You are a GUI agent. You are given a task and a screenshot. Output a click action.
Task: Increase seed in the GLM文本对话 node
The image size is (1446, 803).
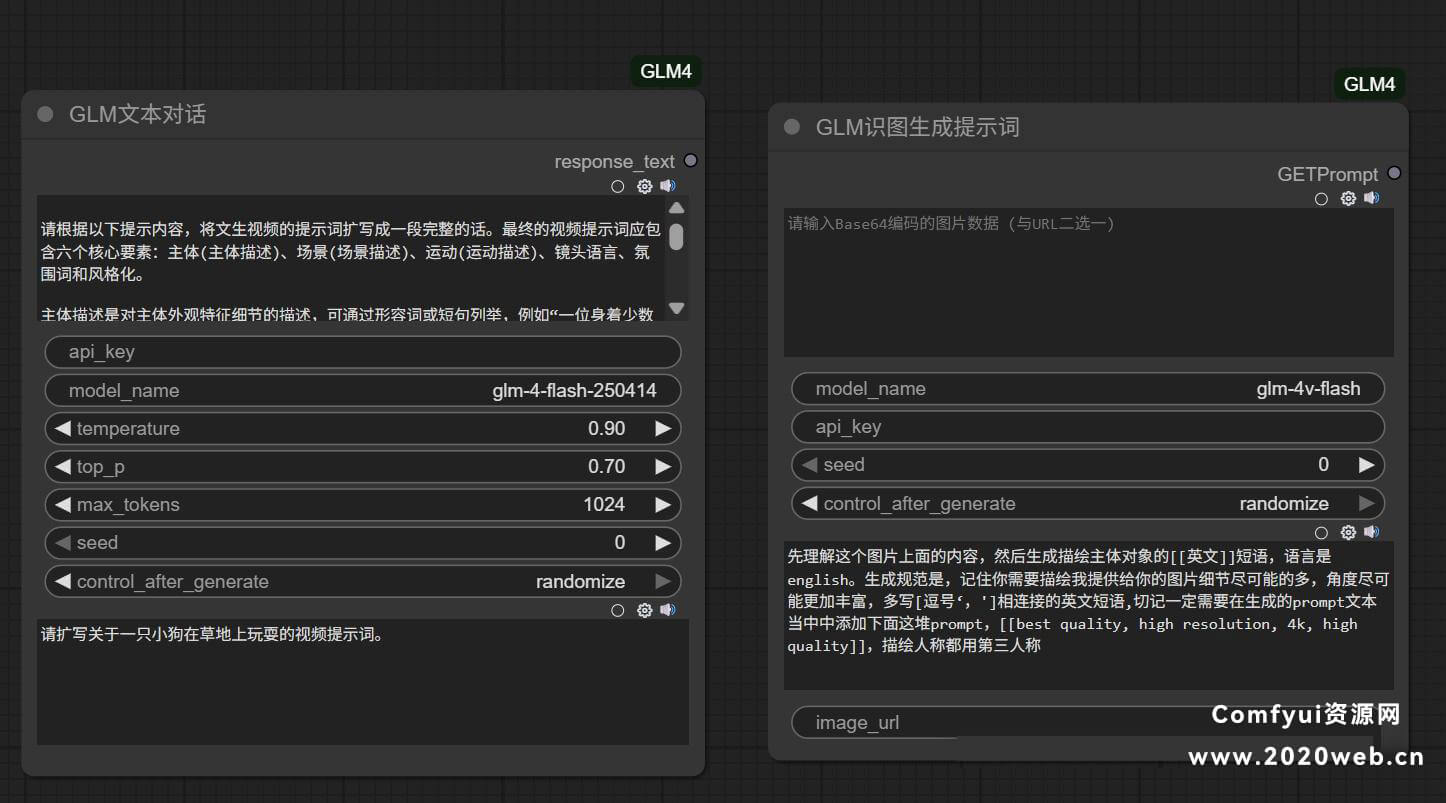[x=663, y=543]
